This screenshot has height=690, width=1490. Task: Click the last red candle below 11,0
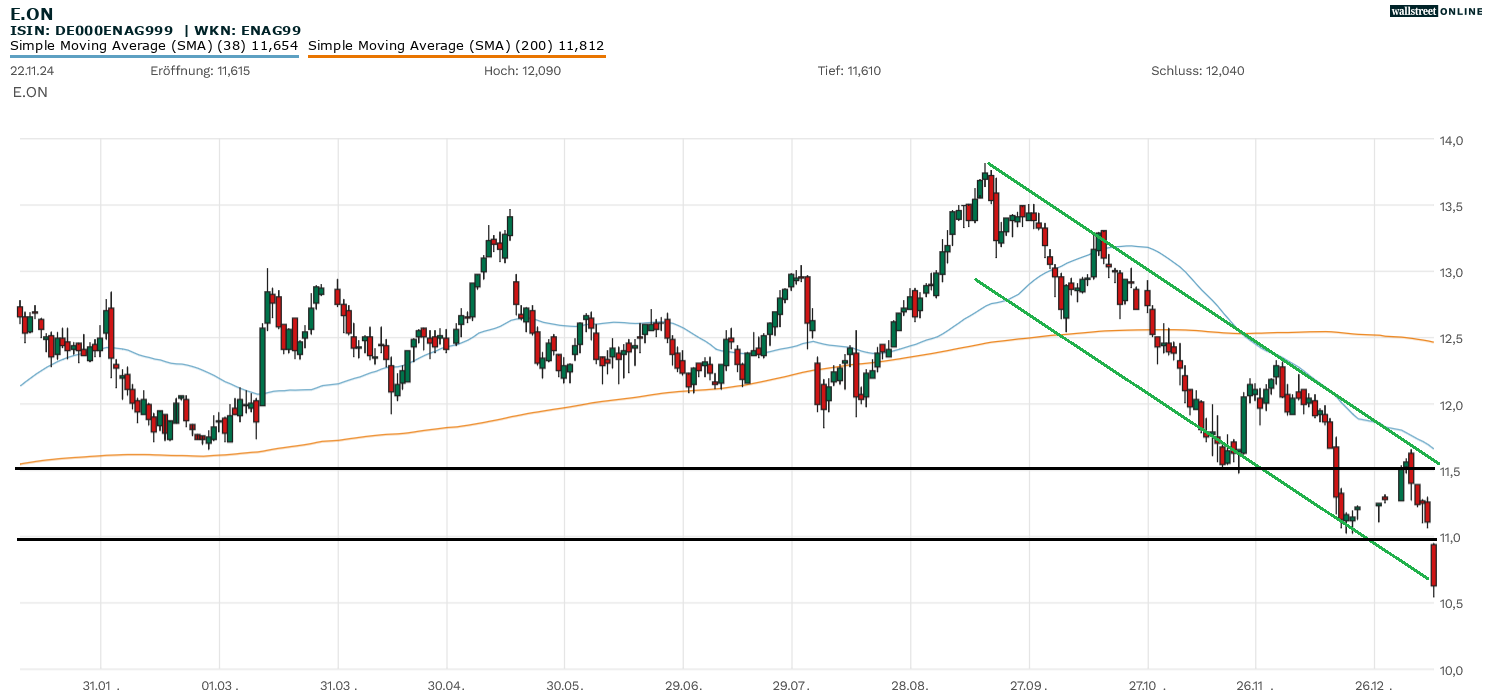(x=1434, y=565)
